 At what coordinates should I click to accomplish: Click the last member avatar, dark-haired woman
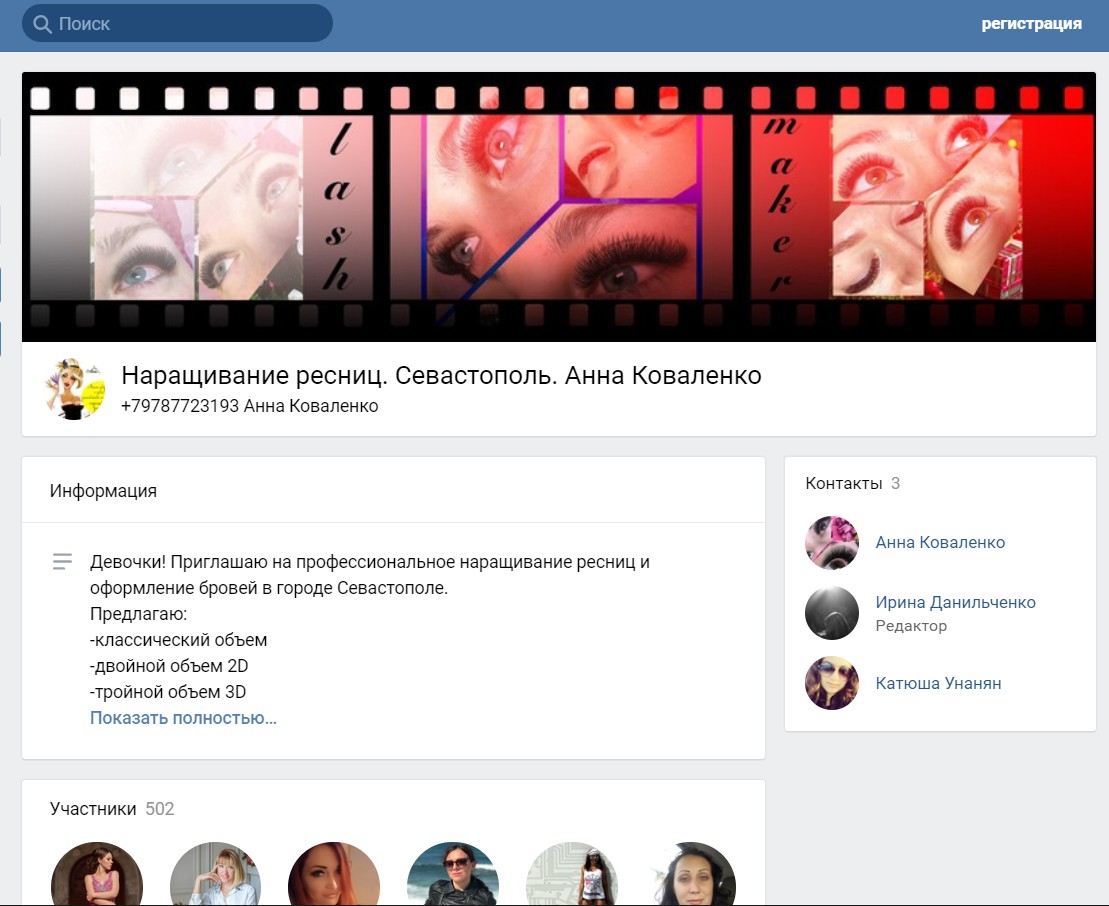point(690,874)
